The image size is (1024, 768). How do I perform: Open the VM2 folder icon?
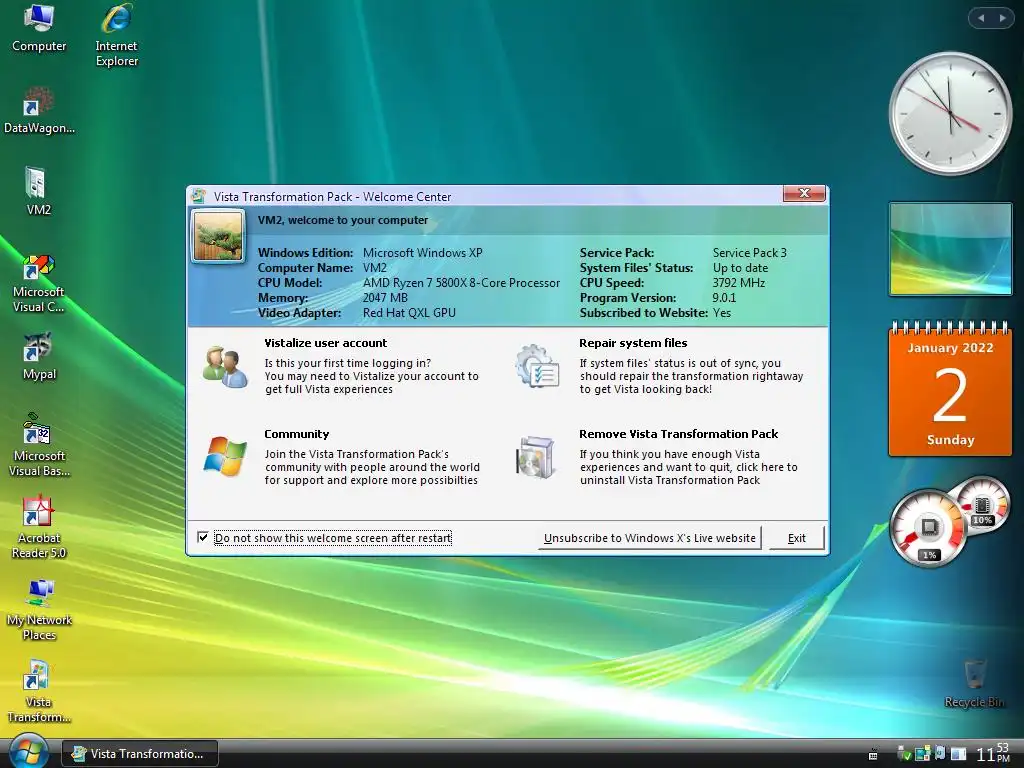tap(38, 191)
